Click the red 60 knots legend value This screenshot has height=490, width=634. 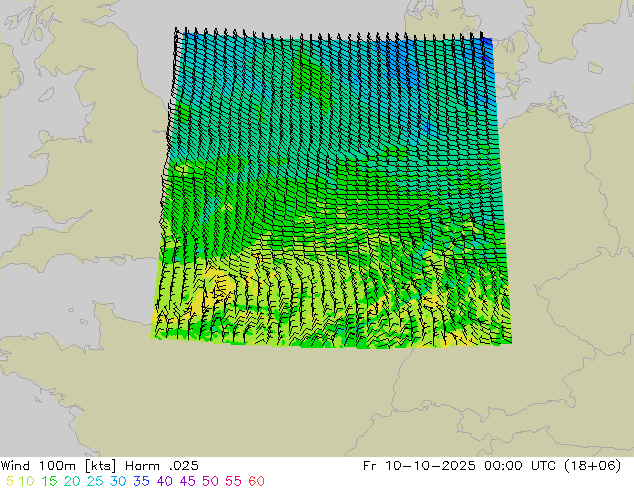256,481
